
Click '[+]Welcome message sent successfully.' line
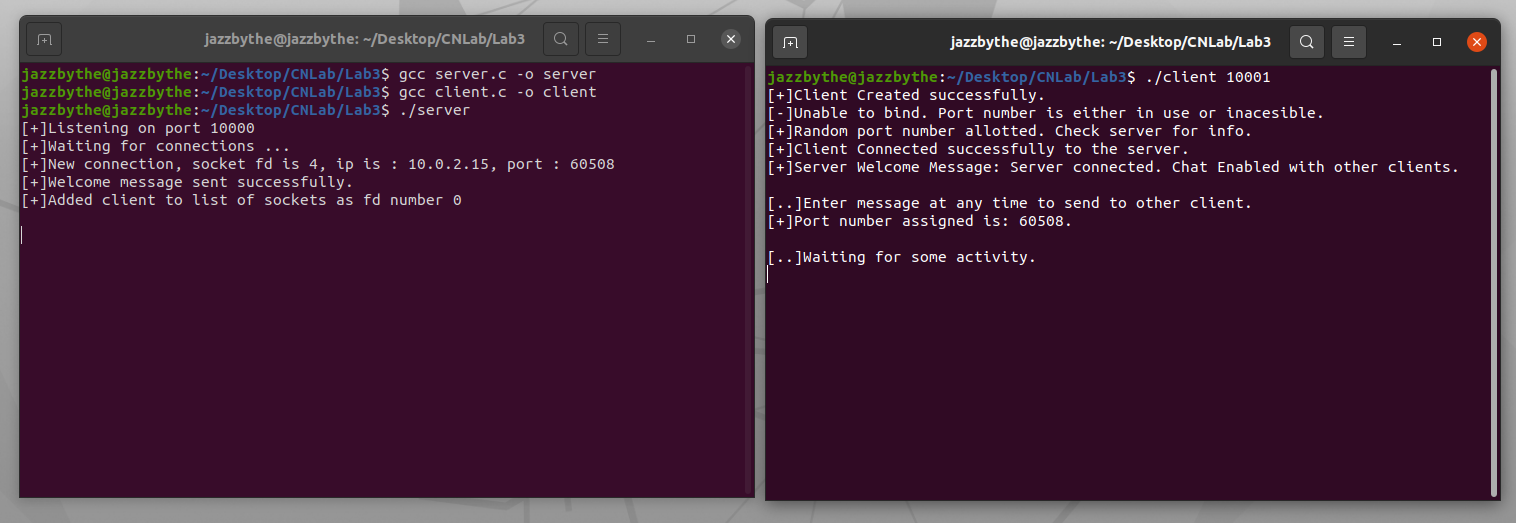click(x=187, y=182)
